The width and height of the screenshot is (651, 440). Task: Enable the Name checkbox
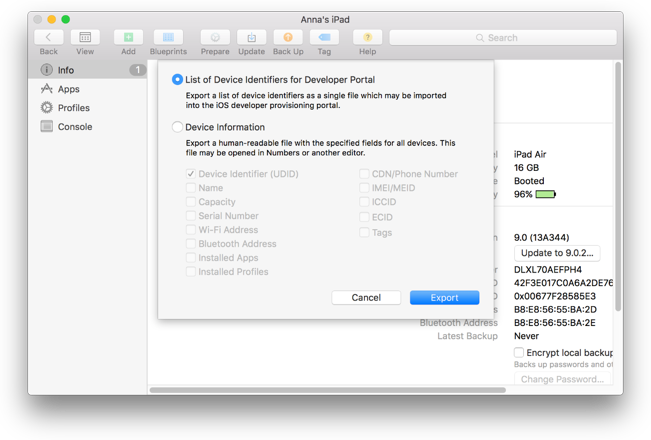click(191, 188)
